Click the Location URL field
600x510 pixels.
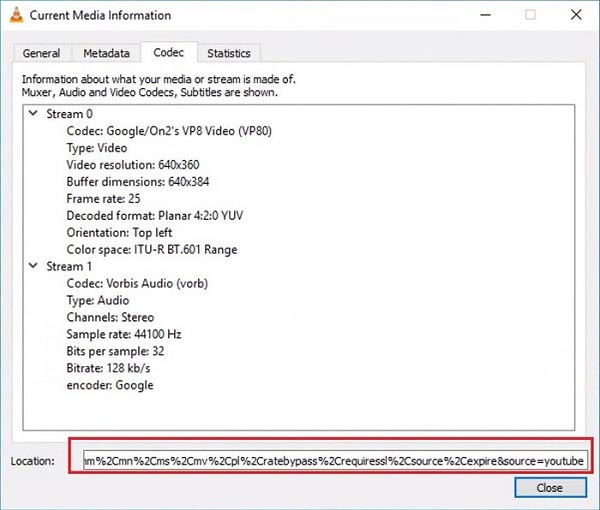click(x=335, y=461)
